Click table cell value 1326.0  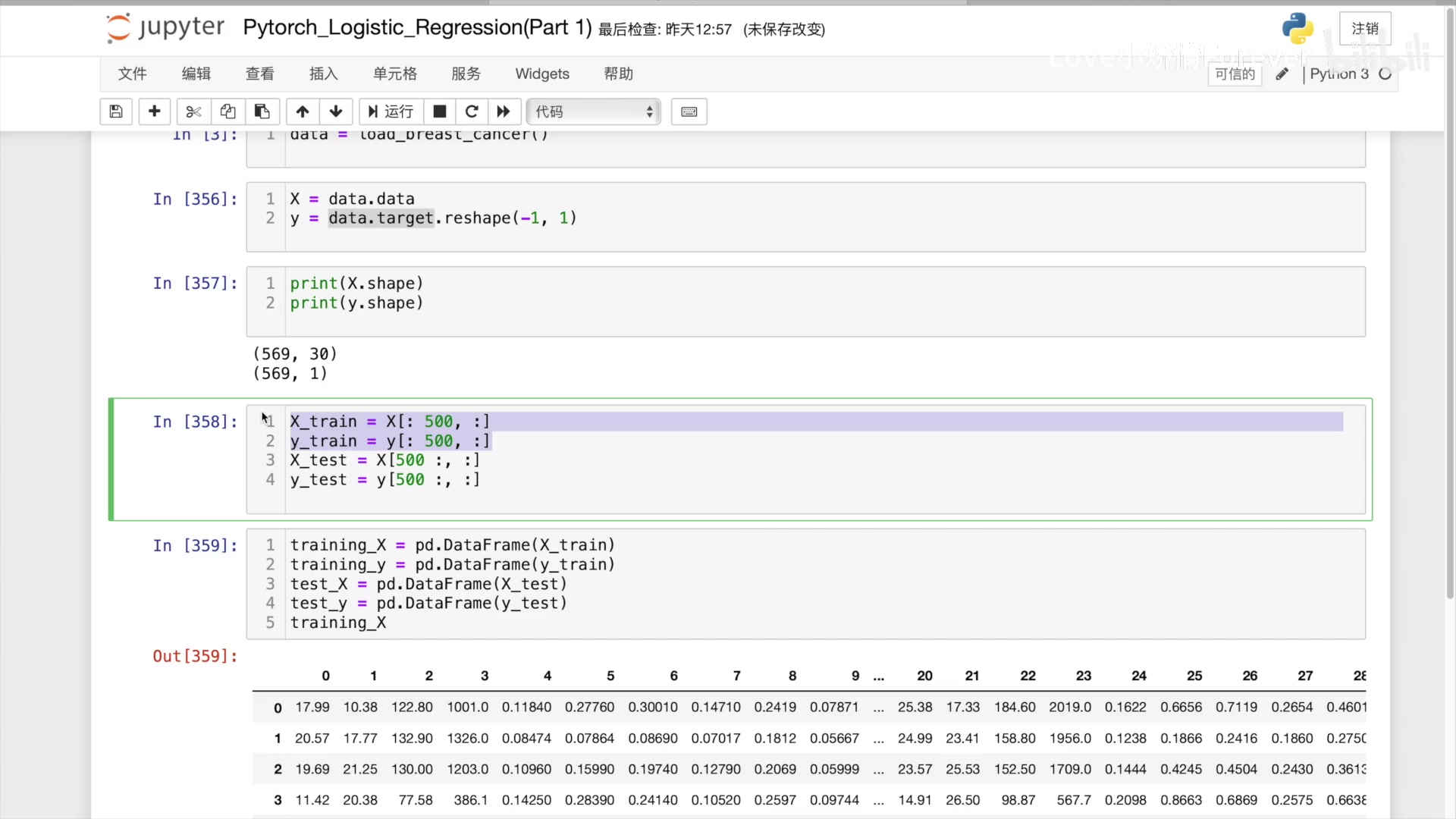point(467,738)
